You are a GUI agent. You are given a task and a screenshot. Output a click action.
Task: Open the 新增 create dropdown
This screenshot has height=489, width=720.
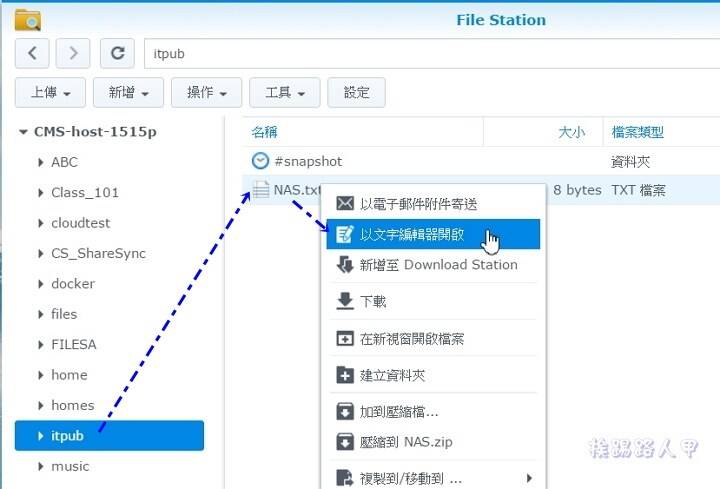[128, 92]
